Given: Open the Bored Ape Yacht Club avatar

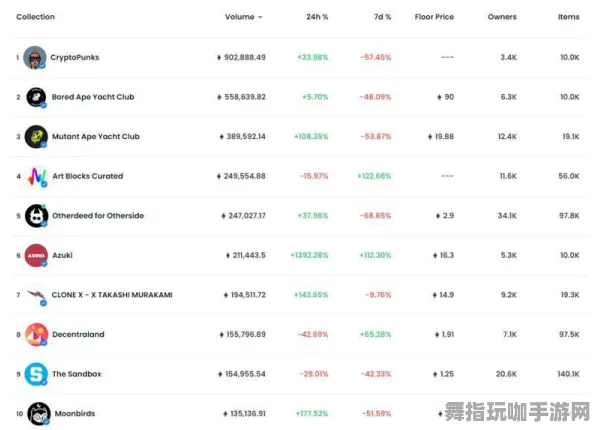Looking at the screenshot, I should [36, 97].
